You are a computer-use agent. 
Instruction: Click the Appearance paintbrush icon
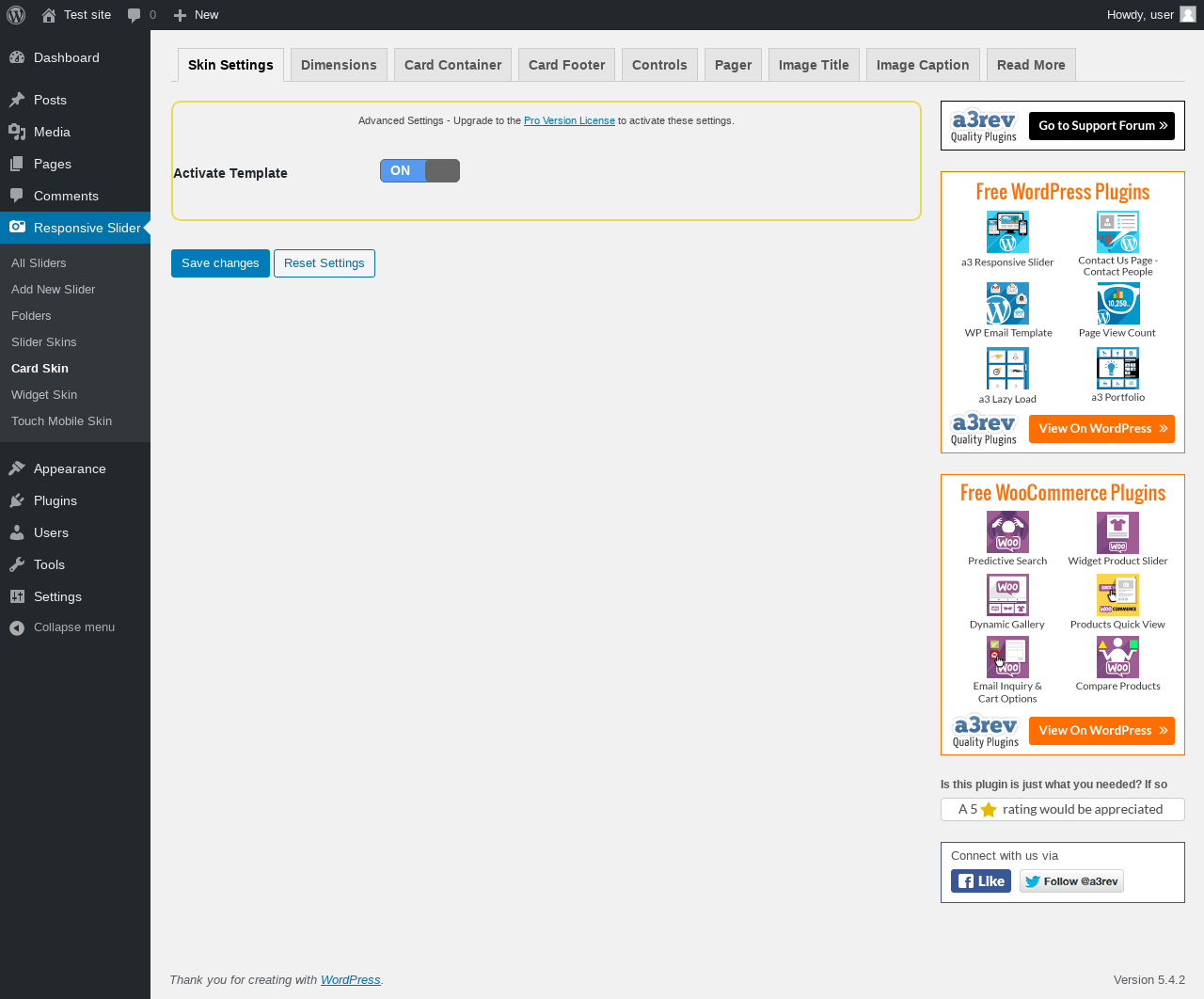click(17, 468)
